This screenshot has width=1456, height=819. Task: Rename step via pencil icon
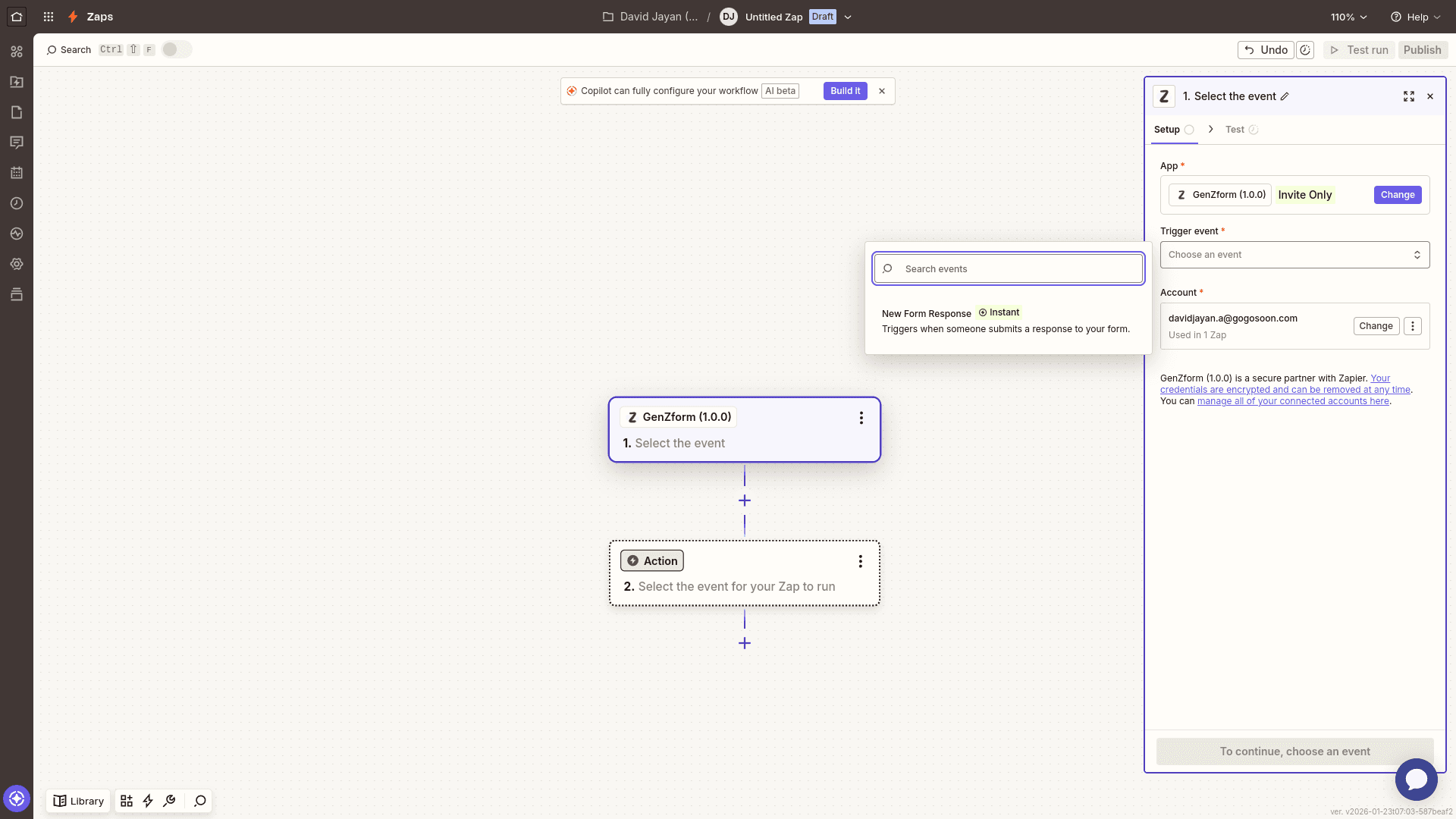point(1285,96)
